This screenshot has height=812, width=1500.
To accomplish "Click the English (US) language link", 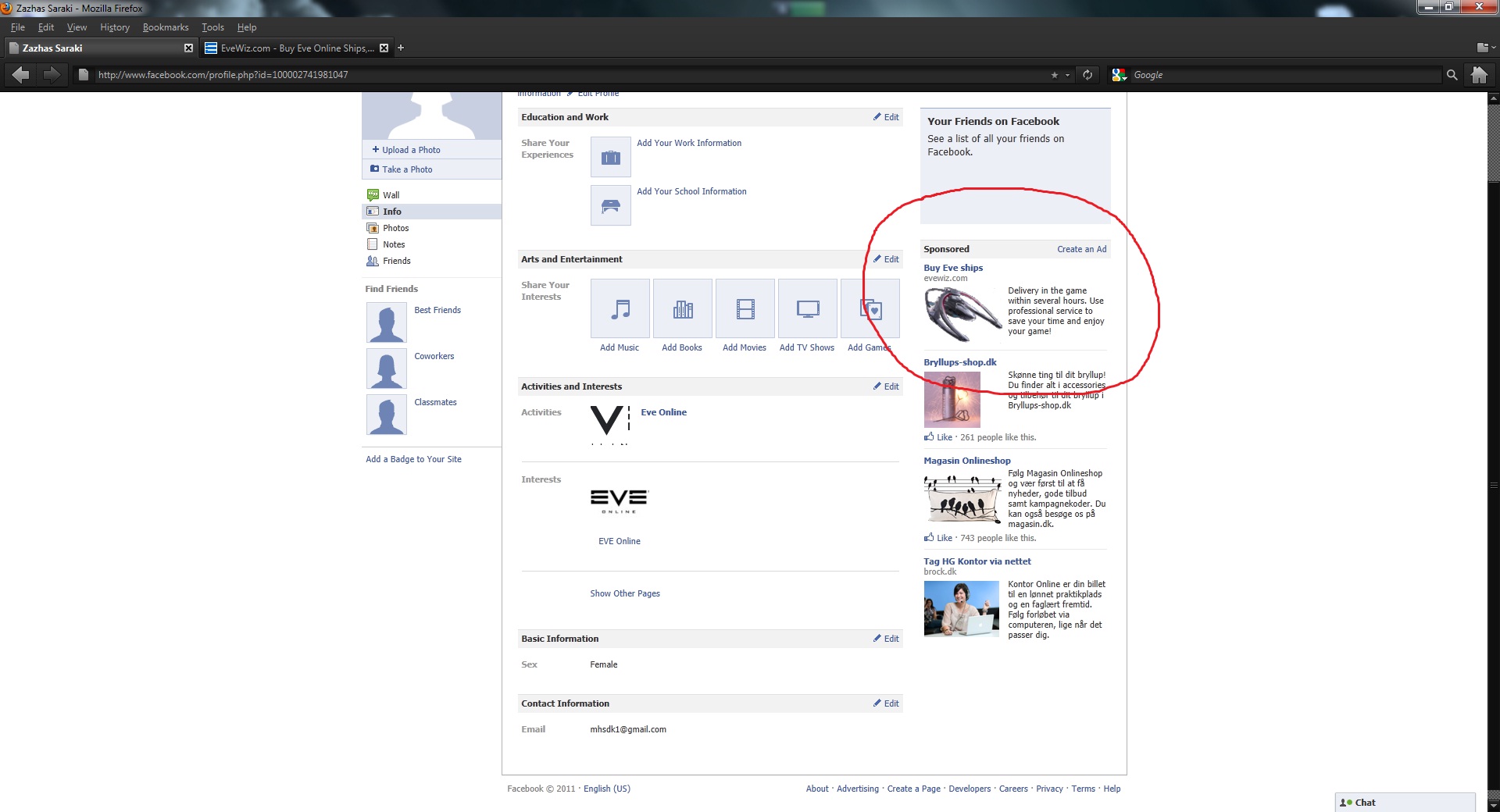I will coord(607,789).
